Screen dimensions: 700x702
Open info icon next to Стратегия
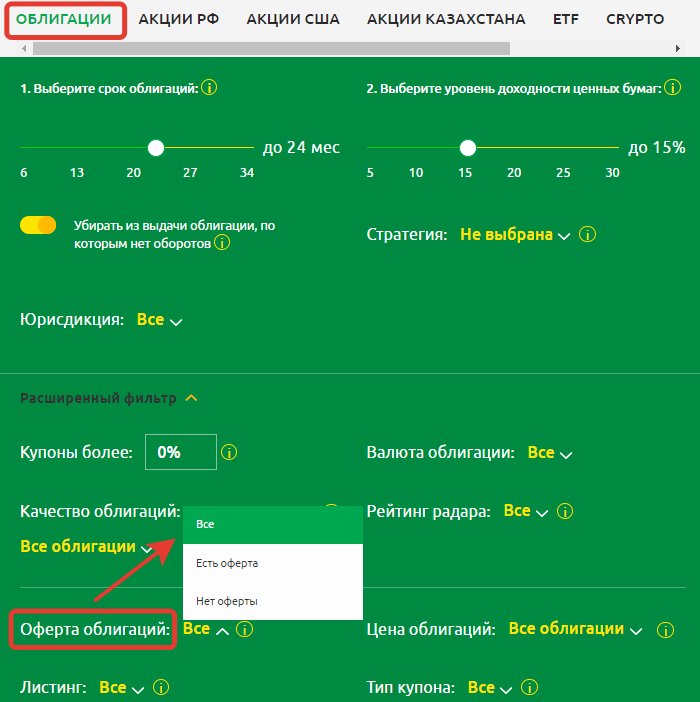click(588, 235)
